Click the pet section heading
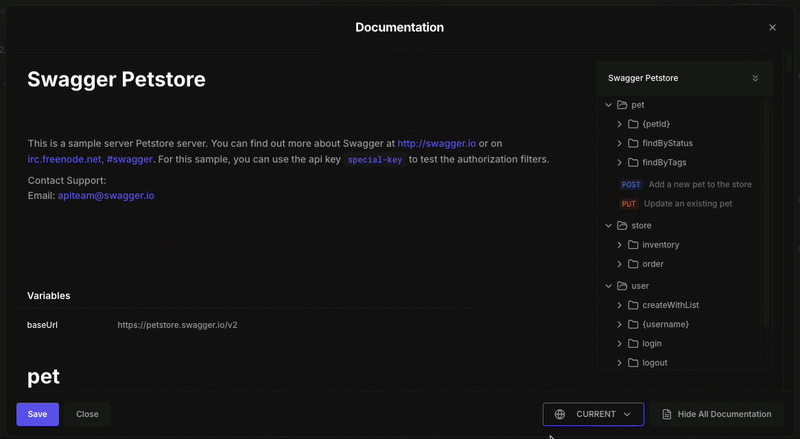This screenshot has height=439, width=800. [x=43, y=377]
